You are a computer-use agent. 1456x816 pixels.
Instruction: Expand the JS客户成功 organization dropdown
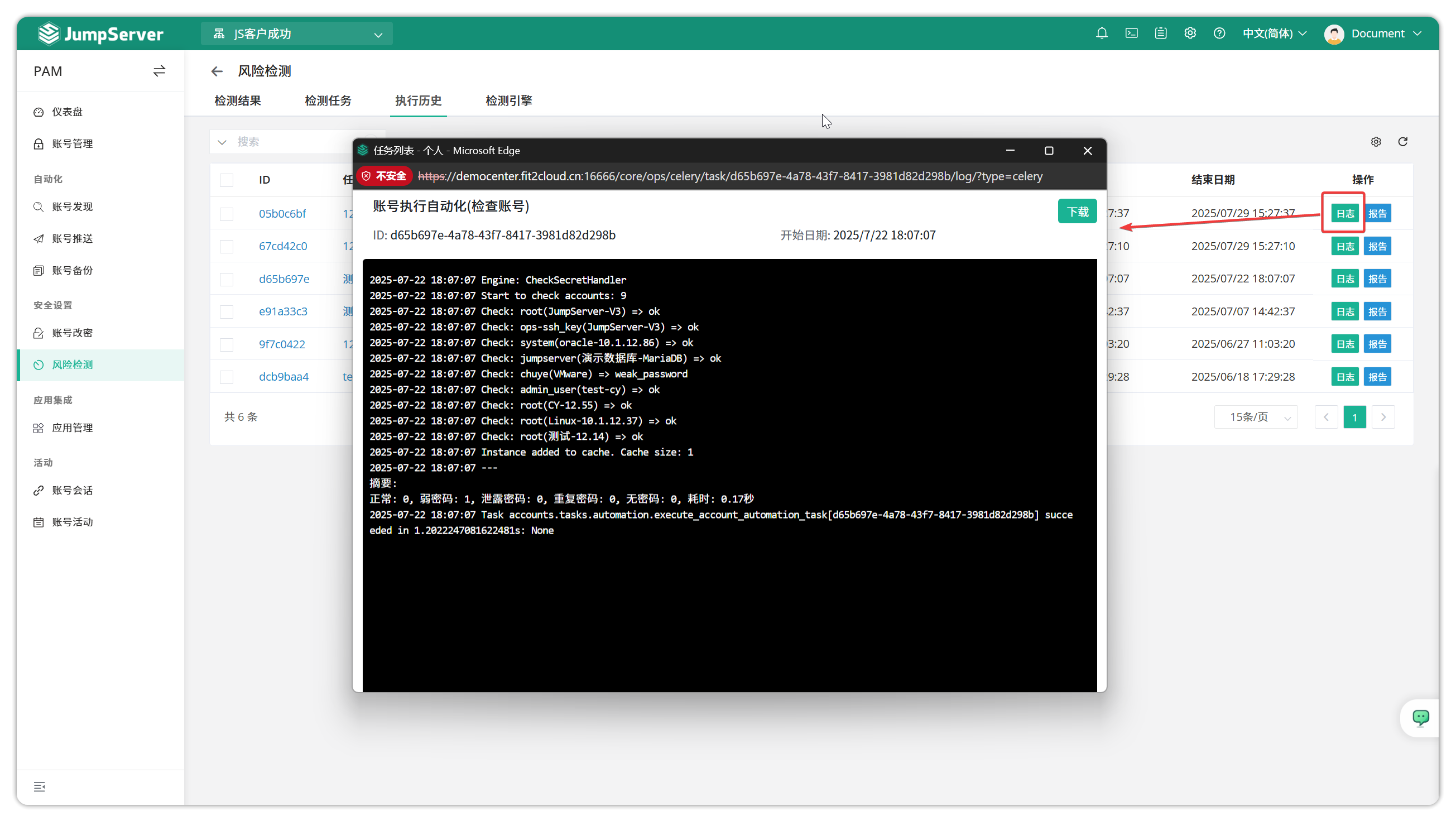point(297,34)
